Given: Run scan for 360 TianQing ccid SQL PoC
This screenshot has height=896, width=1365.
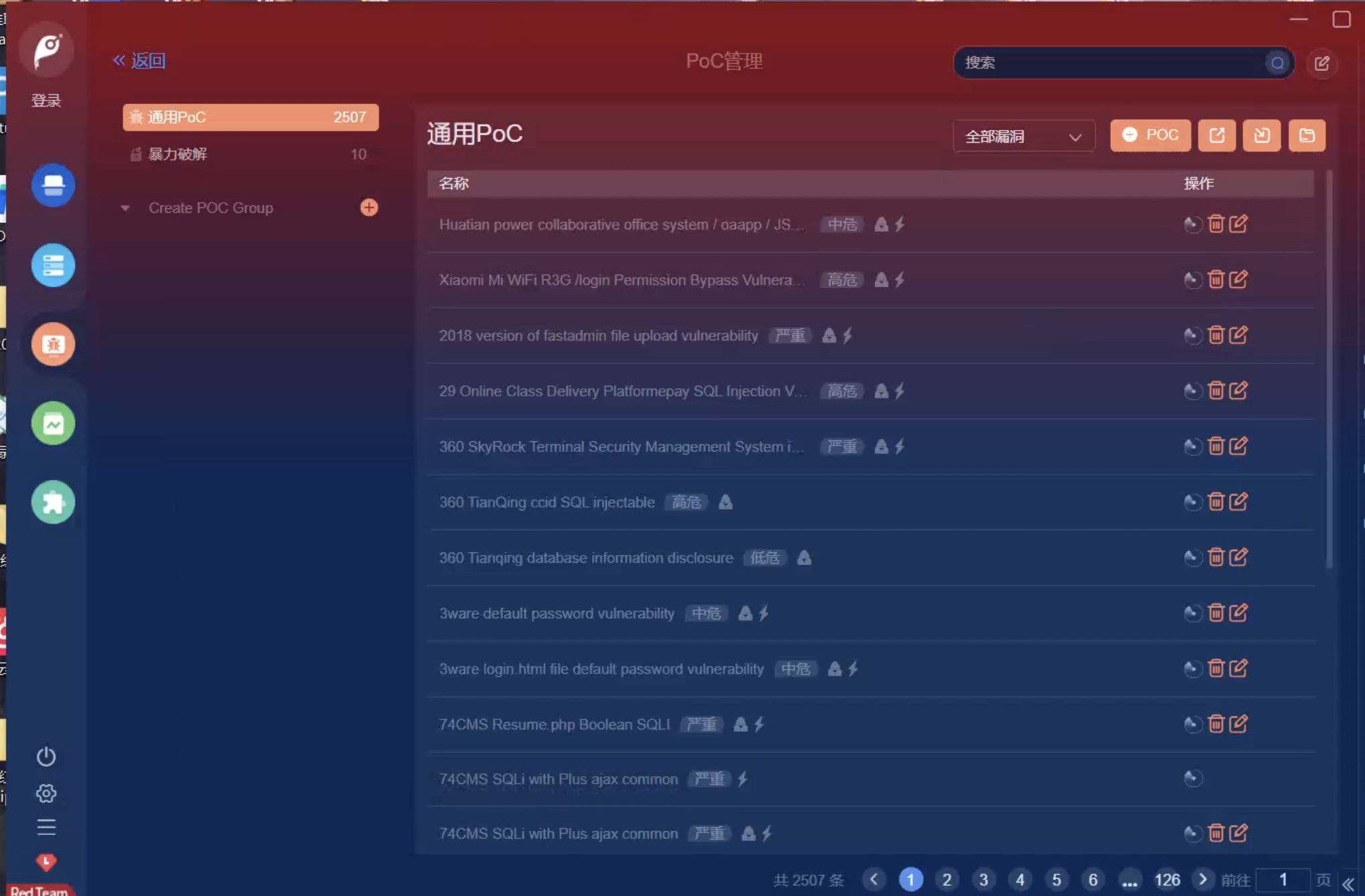Looking at the screenshot, I should point(1192,502).
